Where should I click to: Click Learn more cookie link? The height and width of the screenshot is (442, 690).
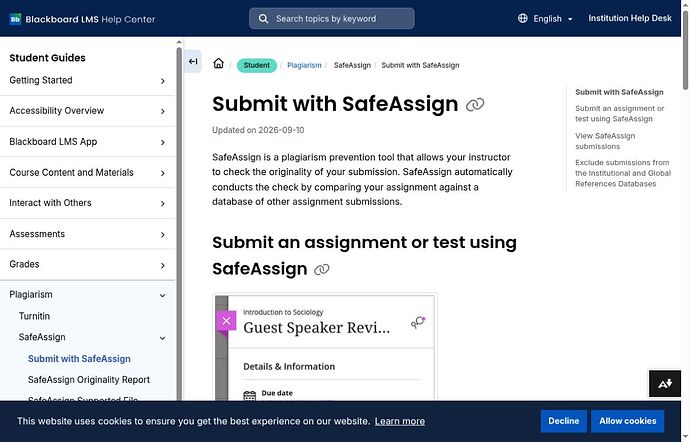[400, 421]
